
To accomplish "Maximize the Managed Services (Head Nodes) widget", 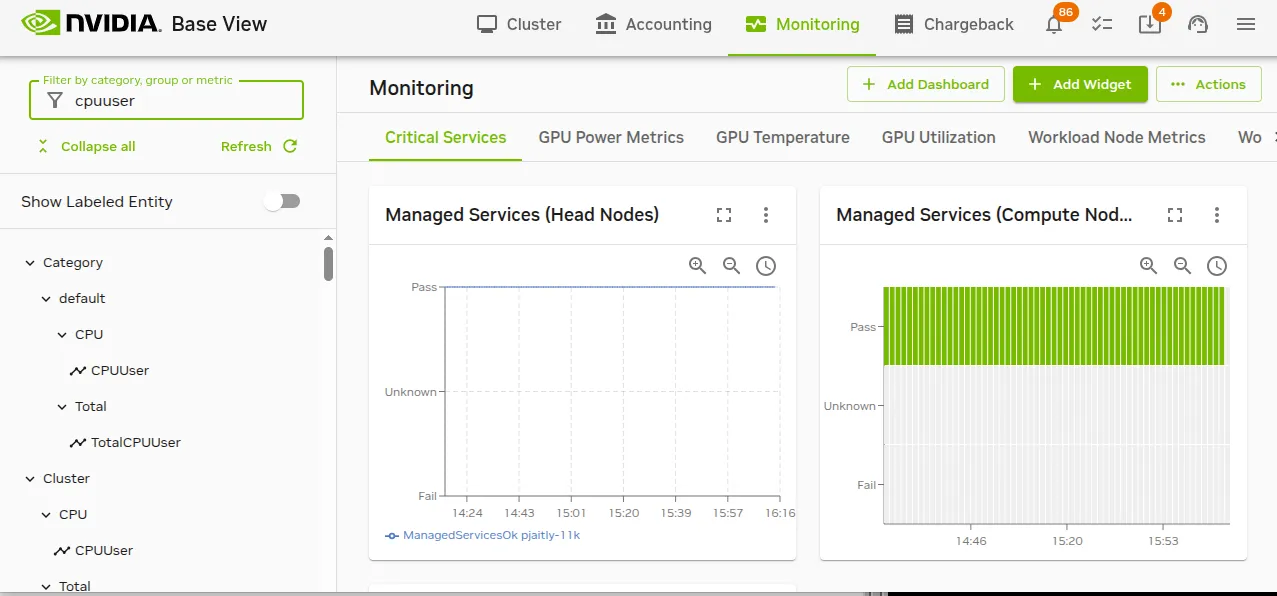I will coord(724,215).
